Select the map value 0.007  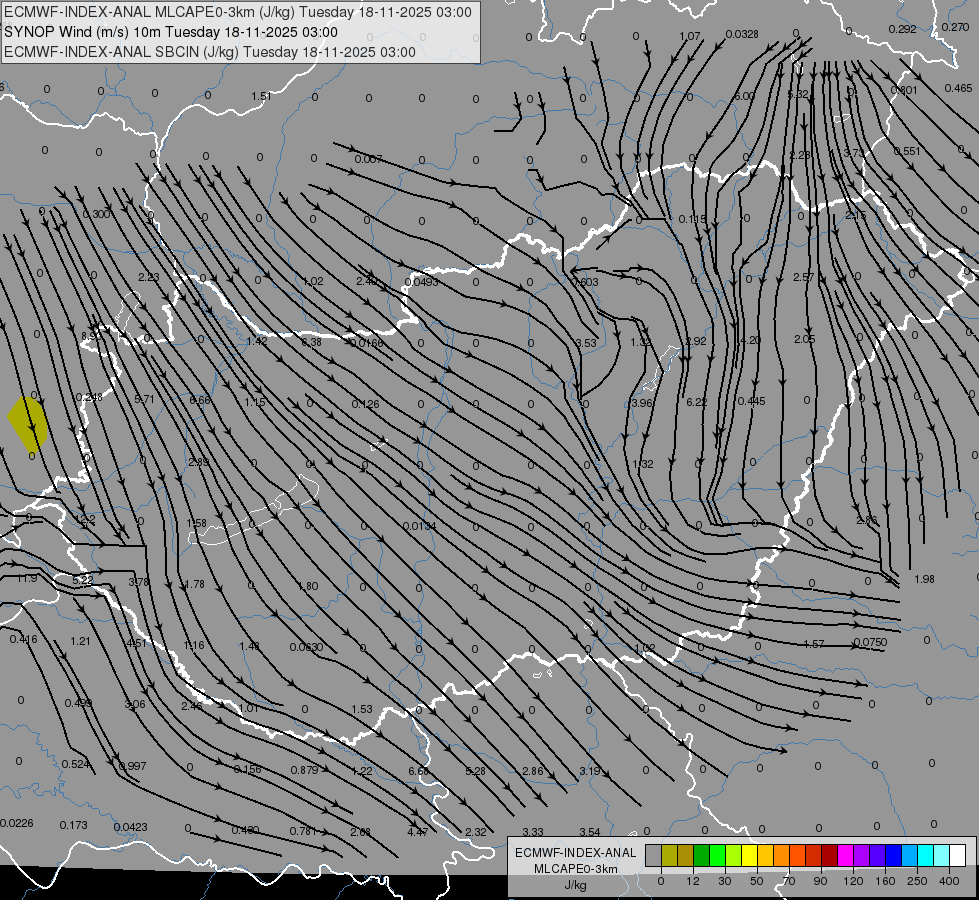pyautogui.click(x=368, y=159)
